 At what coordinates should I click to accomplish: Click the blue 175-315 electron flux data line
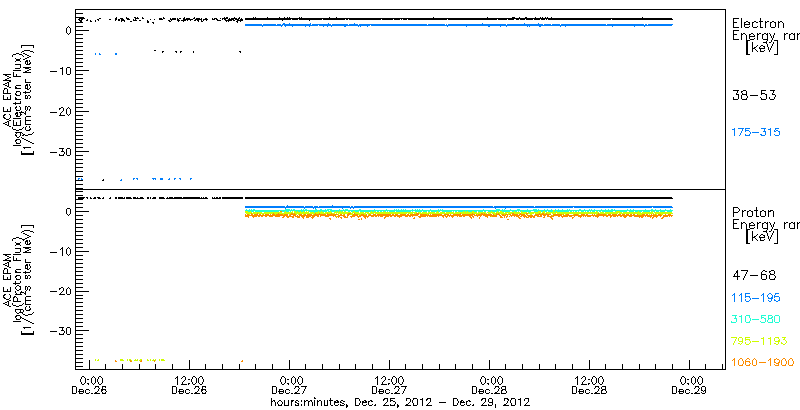[x=459, y=24]
